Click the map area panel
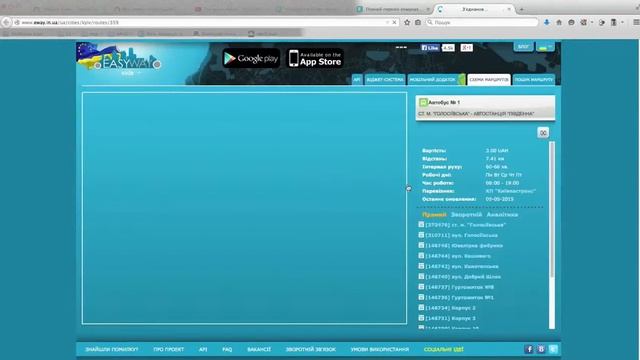The height and width of the screenshot is (360, 640). pyautogui.click(x=244, y=208)
